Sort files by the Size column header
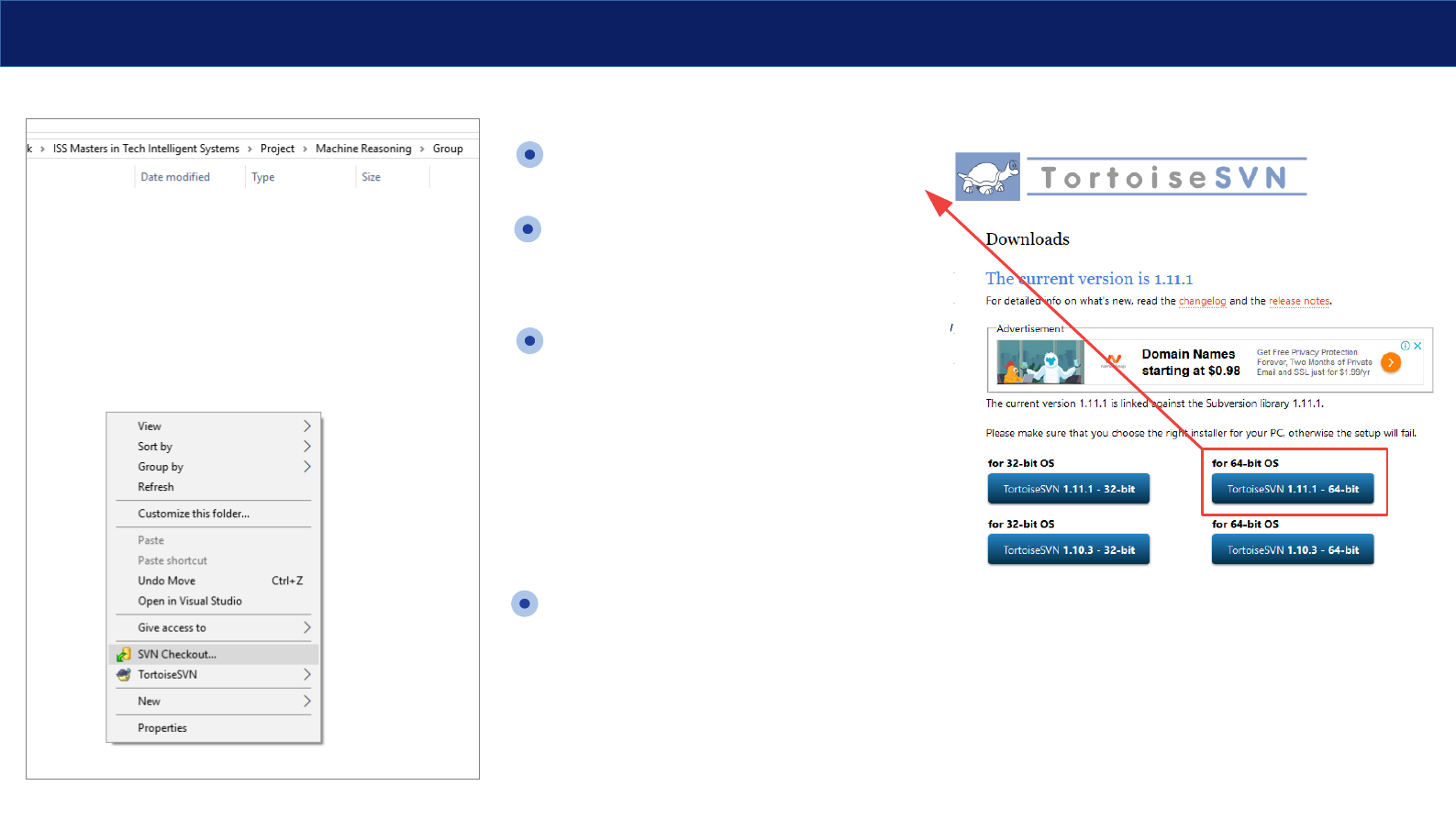The height and width of the screenshot is (819, 1456). 371,177
